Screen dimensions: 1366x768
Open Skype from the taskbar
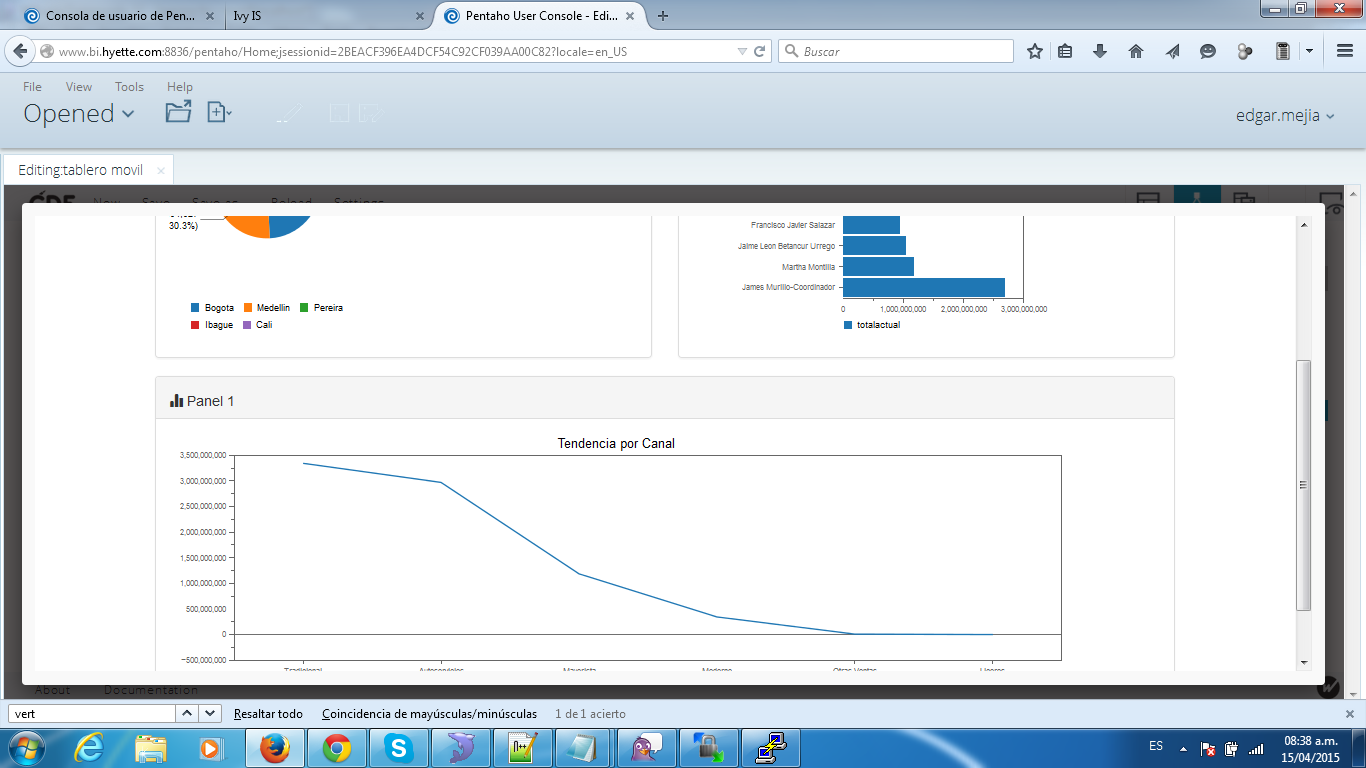398,748
